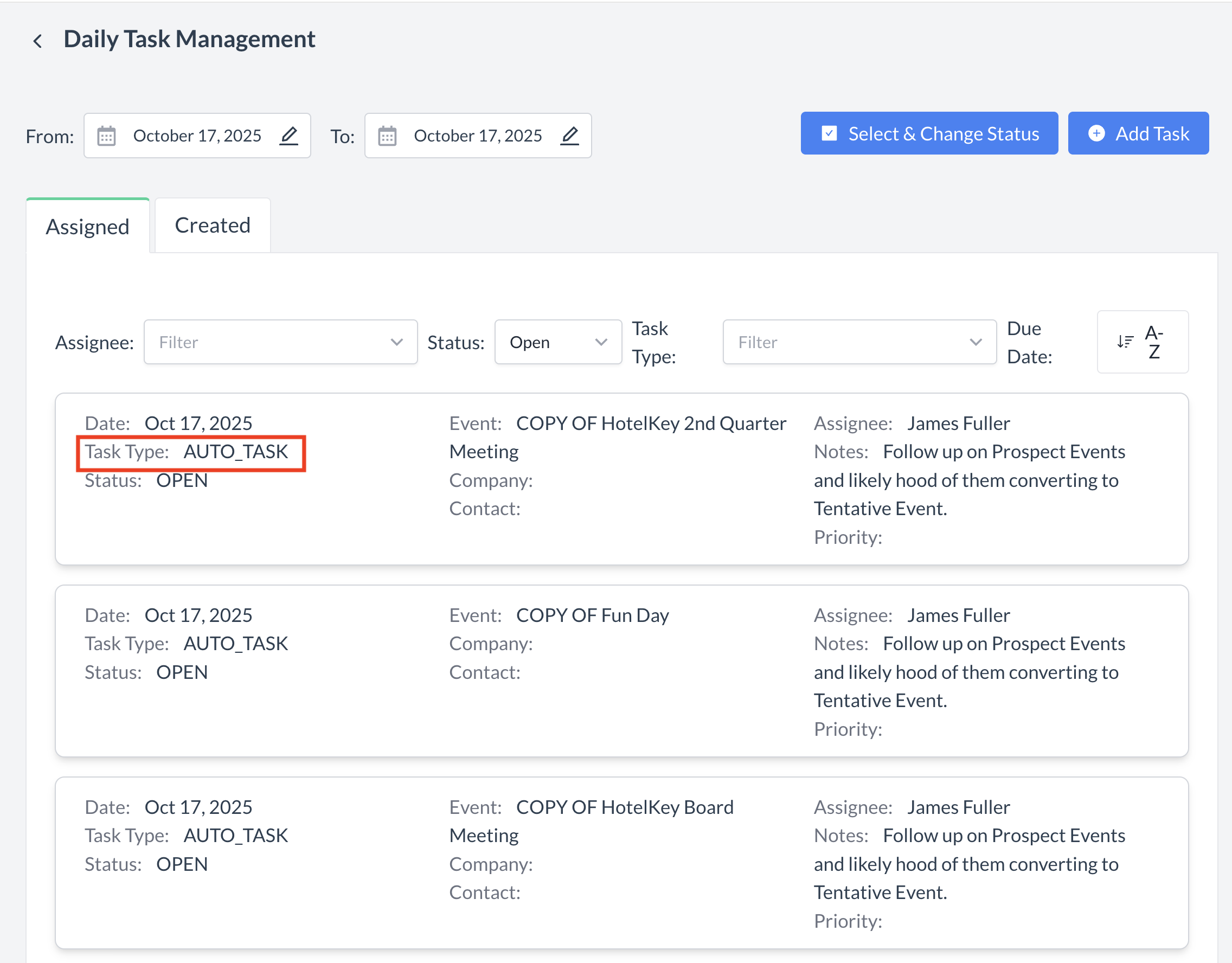Click the From date pencil edit icon
1232x963 pixels.
pos(289,136)
